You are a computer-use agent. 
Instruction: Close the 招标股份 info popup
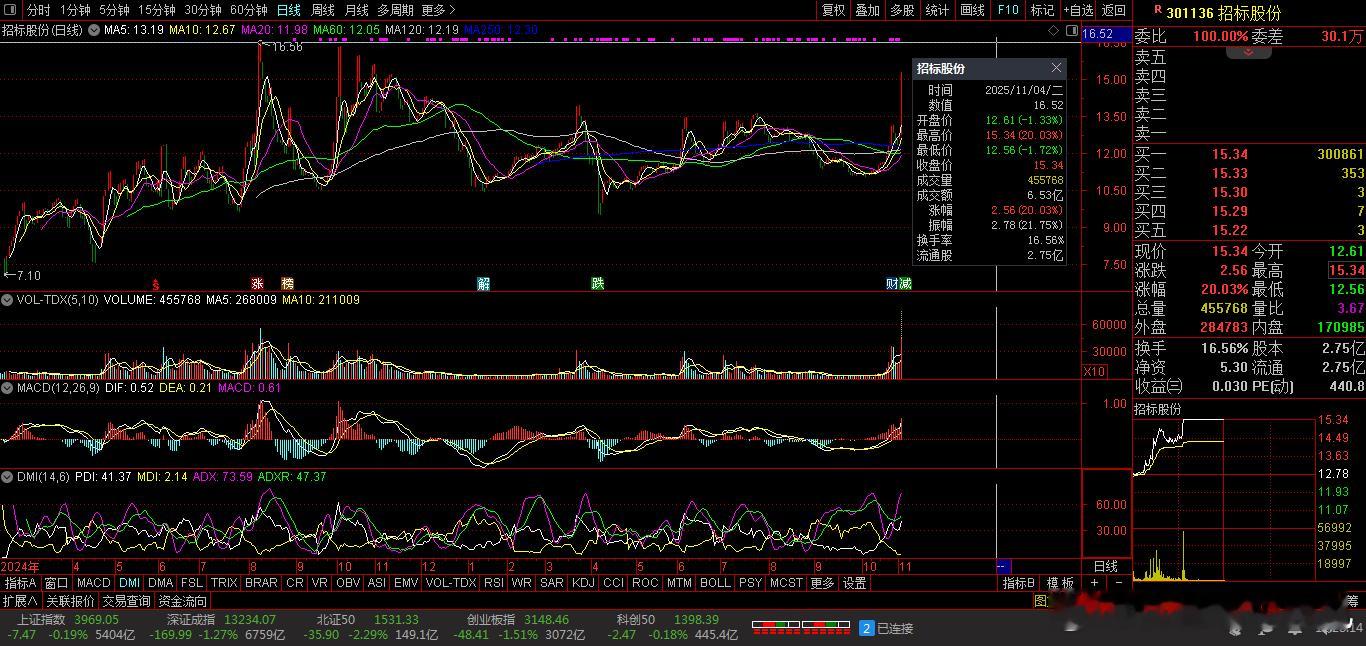coord(1056,68)
